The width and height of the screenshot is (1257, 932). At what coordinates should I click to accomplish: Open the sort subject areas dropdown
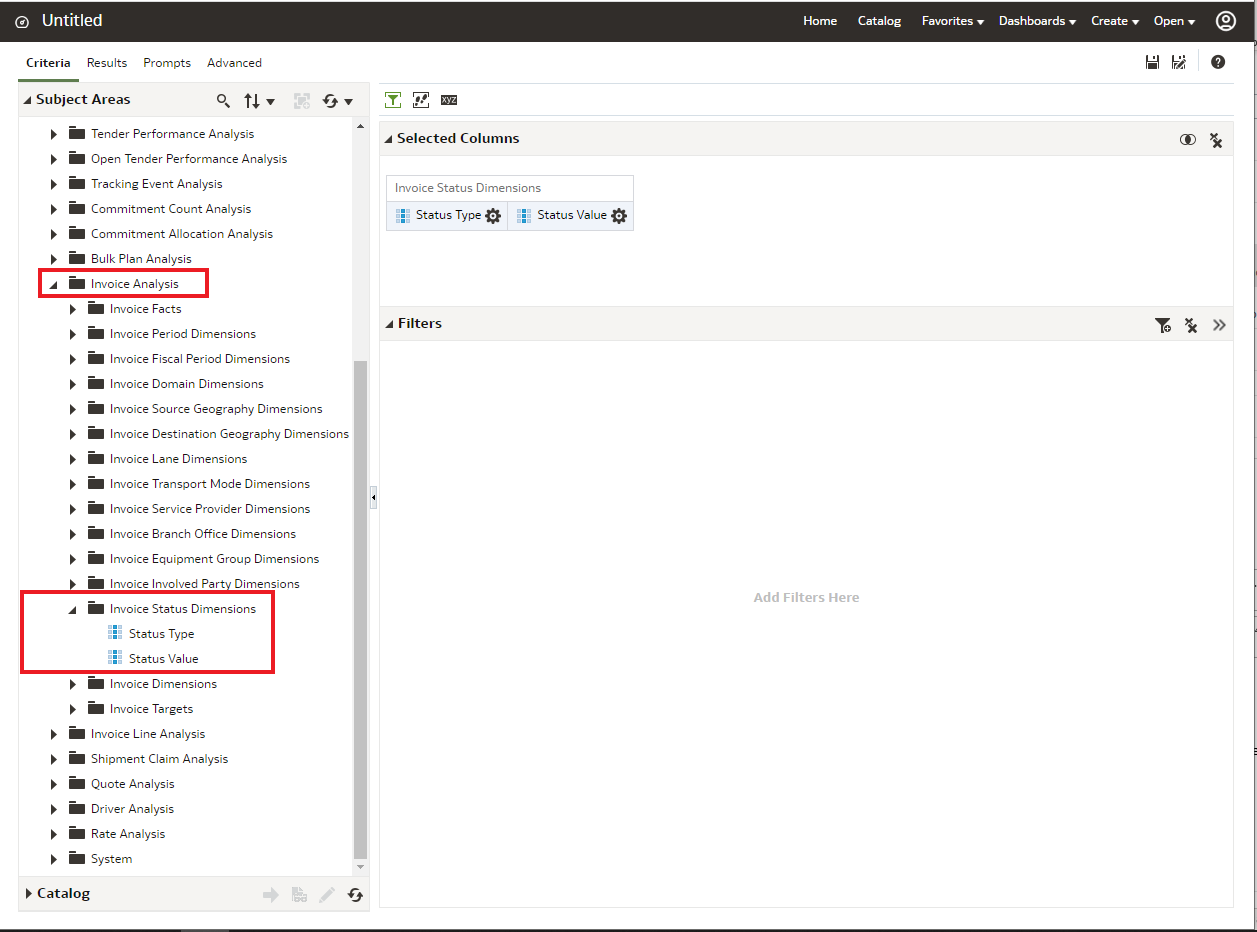(259, 101)
